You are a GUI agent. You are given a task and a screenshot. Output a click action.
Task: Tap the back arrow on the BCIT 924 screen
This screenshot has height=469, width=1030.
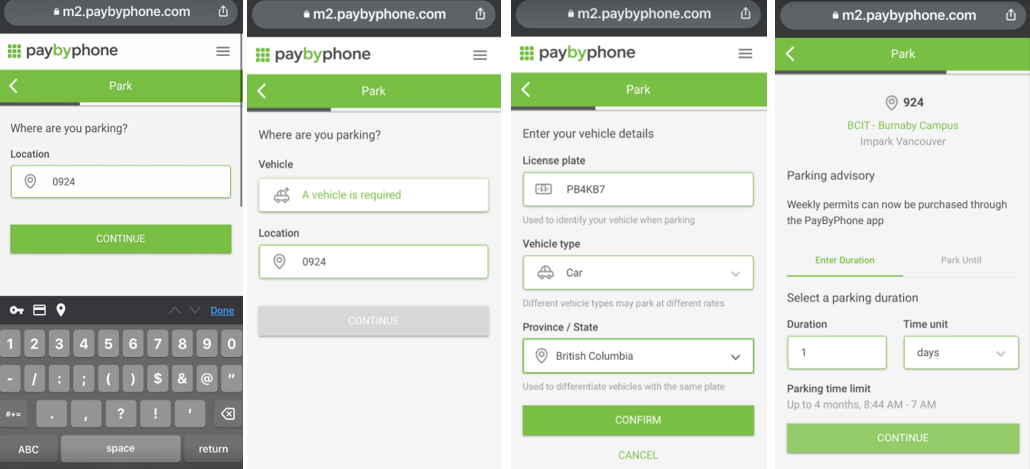pos(790,54)
